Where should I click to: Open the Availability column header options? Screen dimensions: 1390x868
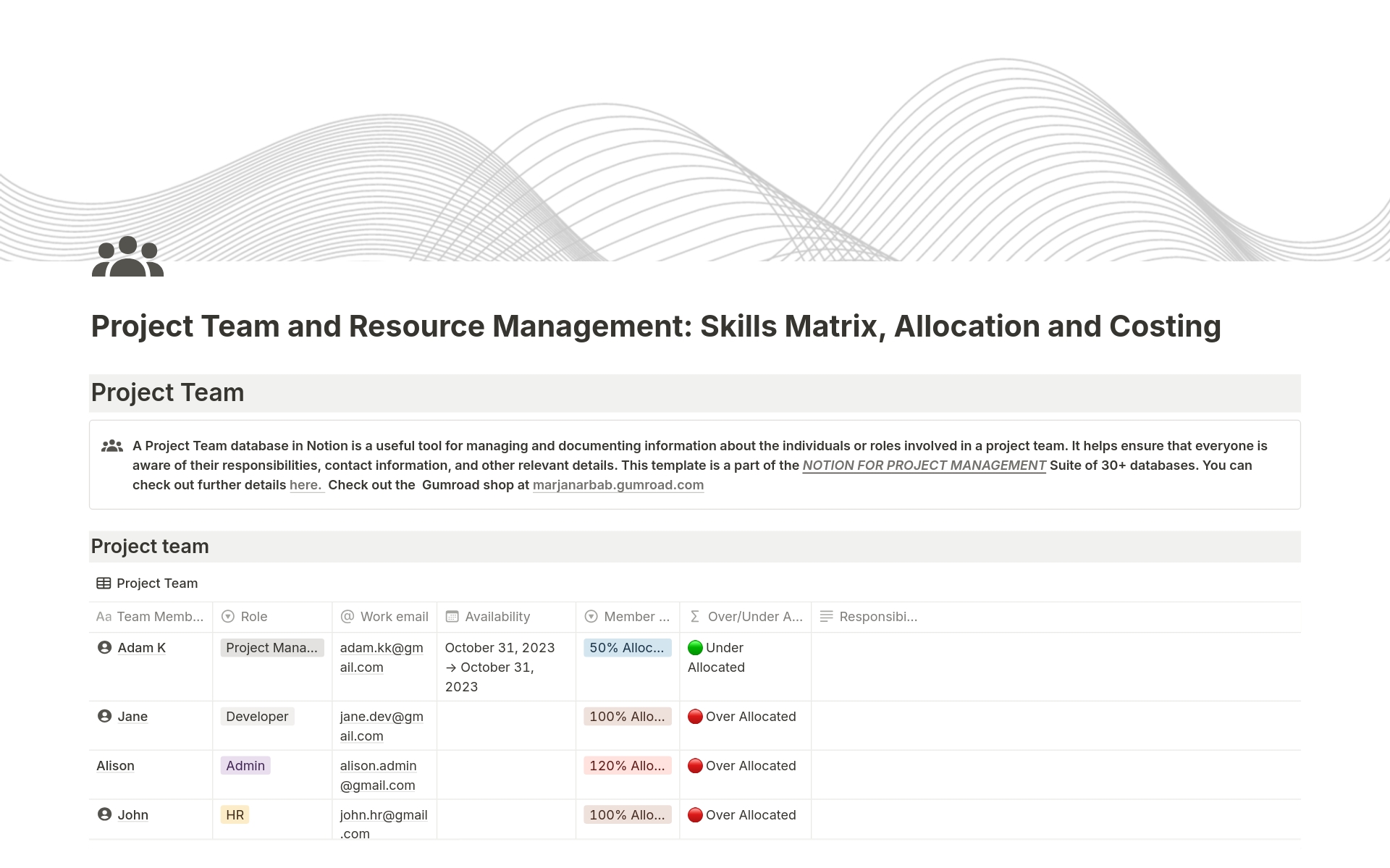point(498,617)
